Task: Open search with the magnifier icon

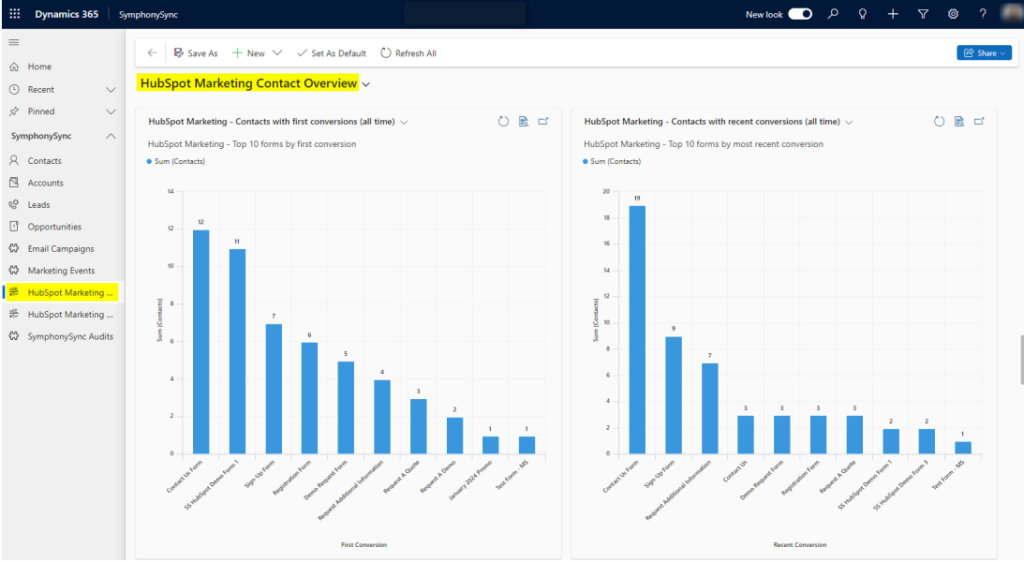Action: [x=833, y=14]
